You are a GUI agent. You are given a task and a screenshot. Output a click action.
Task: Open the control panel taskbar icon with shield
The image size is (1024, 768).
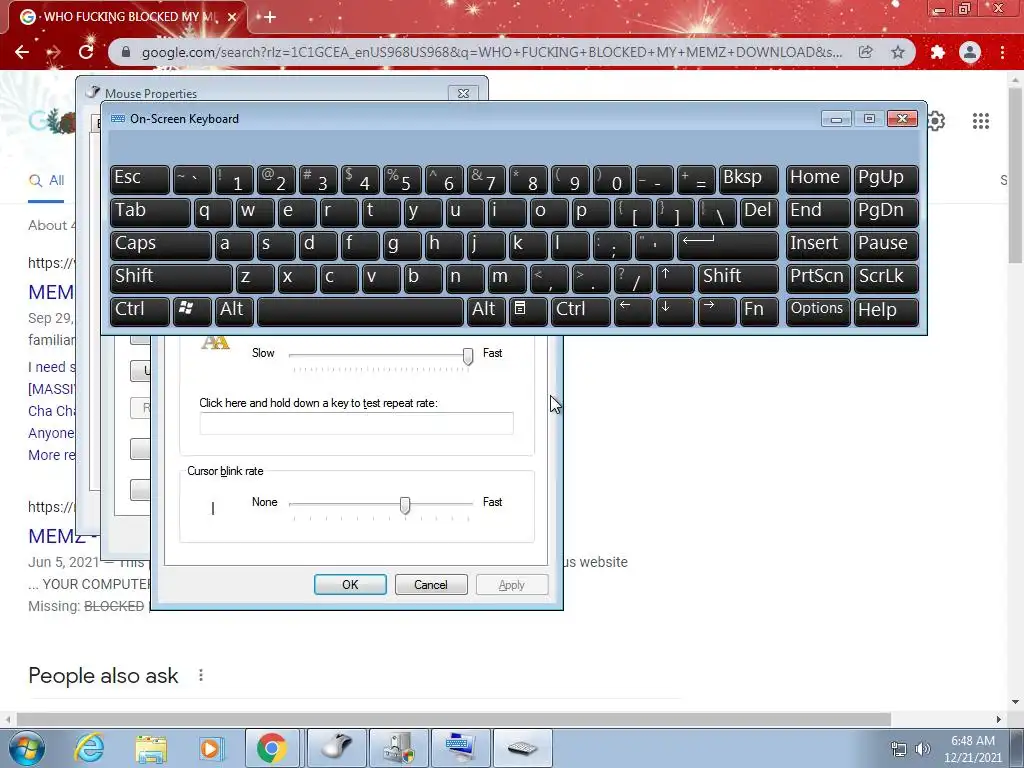tap(398, 748)
